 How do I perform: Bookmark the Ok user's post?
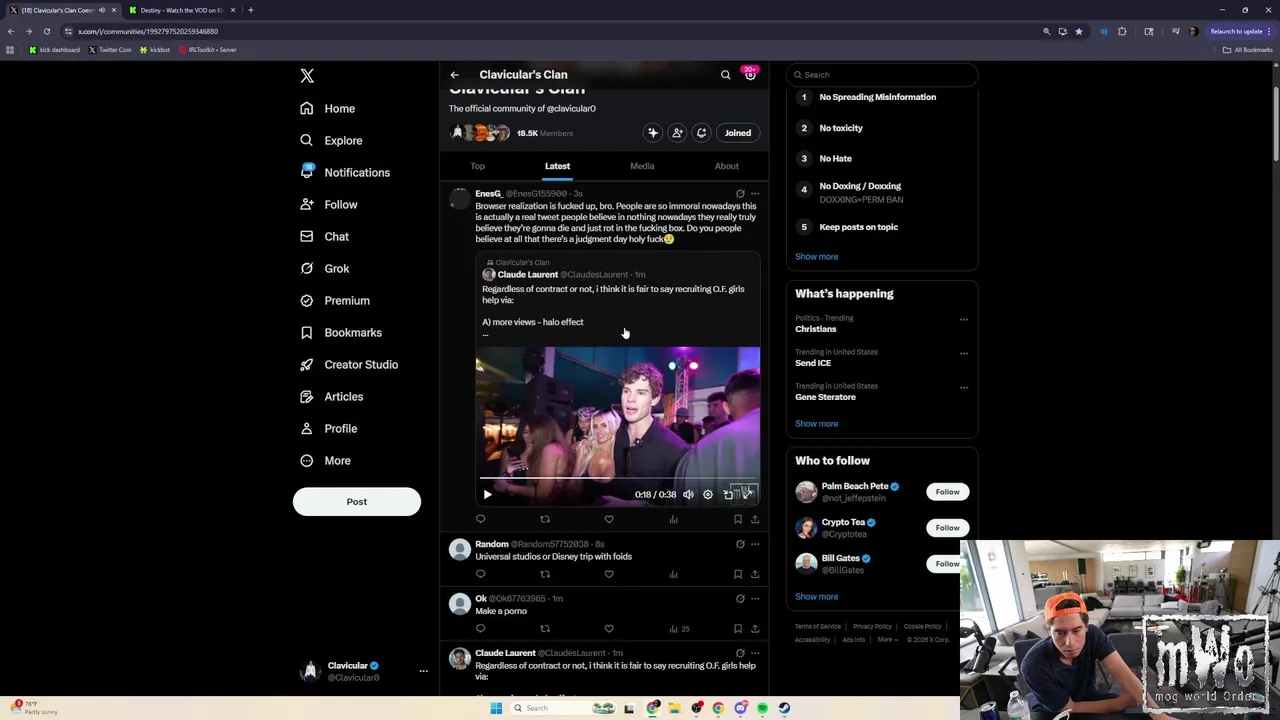click(x=738, y=629)
